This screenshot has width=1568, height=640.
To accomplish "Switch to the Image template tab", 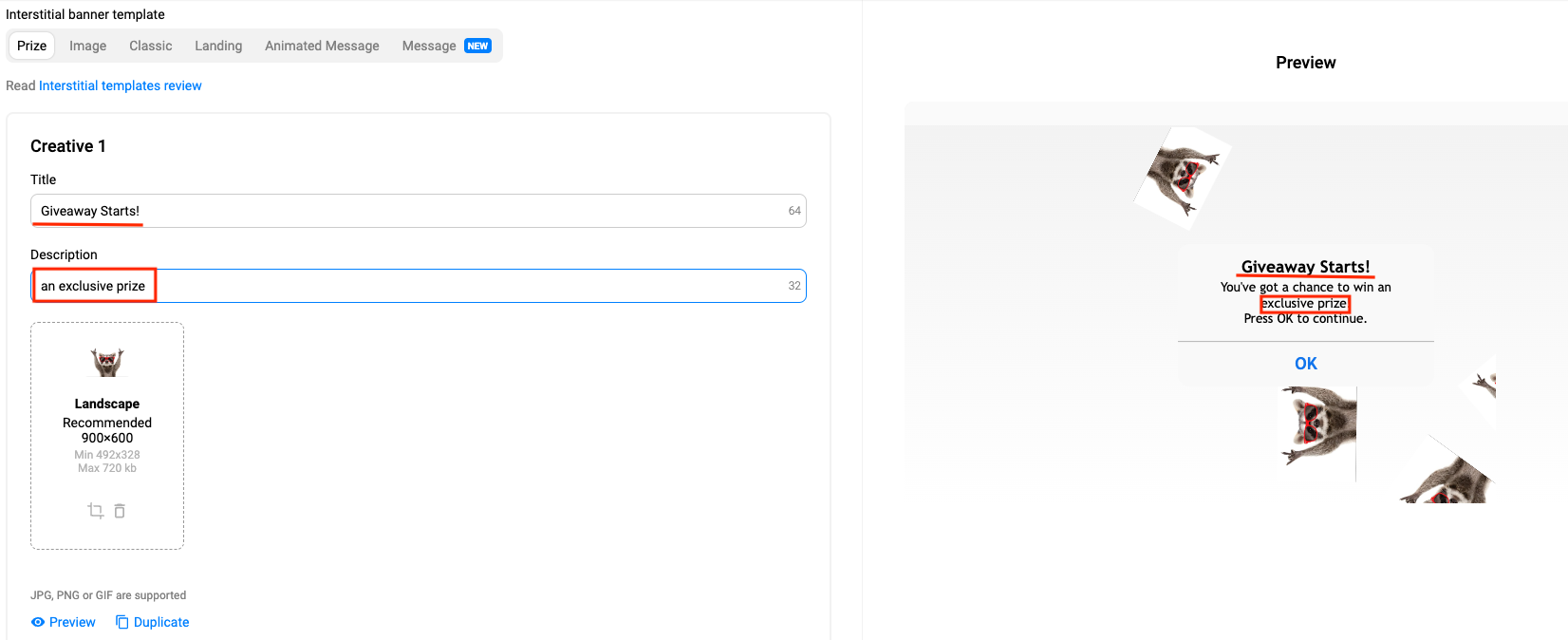I will click(x=87, y=46).
